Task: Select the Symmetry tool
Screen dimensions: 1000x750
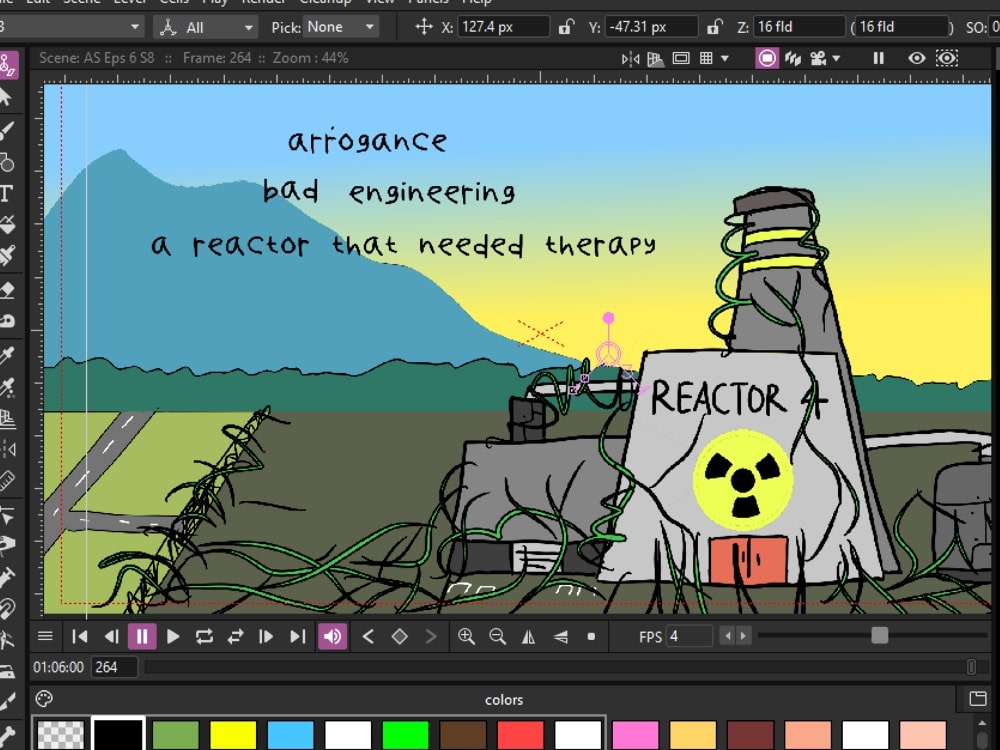Action: click(x=6, y=449)
